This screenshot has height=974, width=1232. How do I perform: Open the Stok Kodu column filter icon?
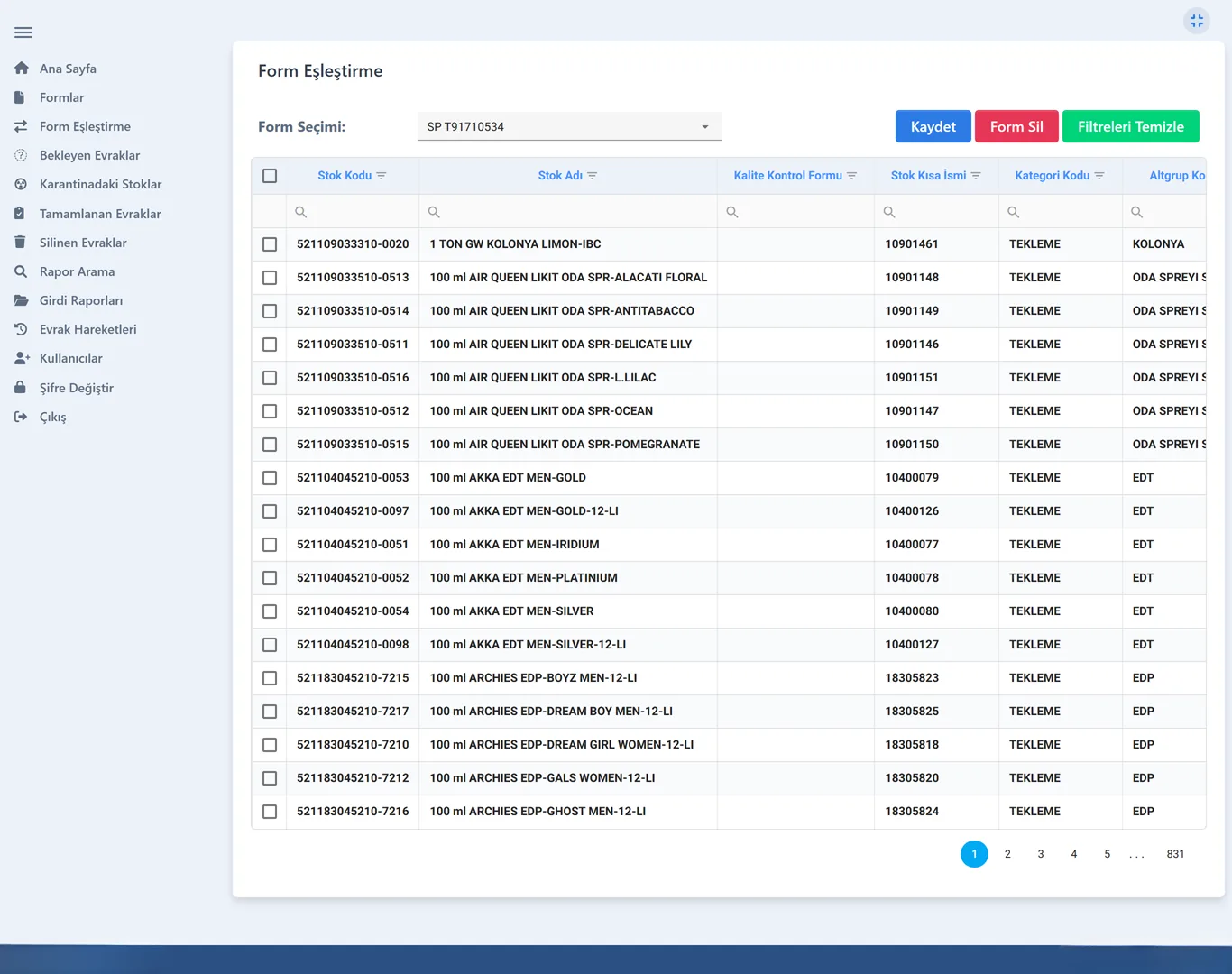click(x=382, y=176)
